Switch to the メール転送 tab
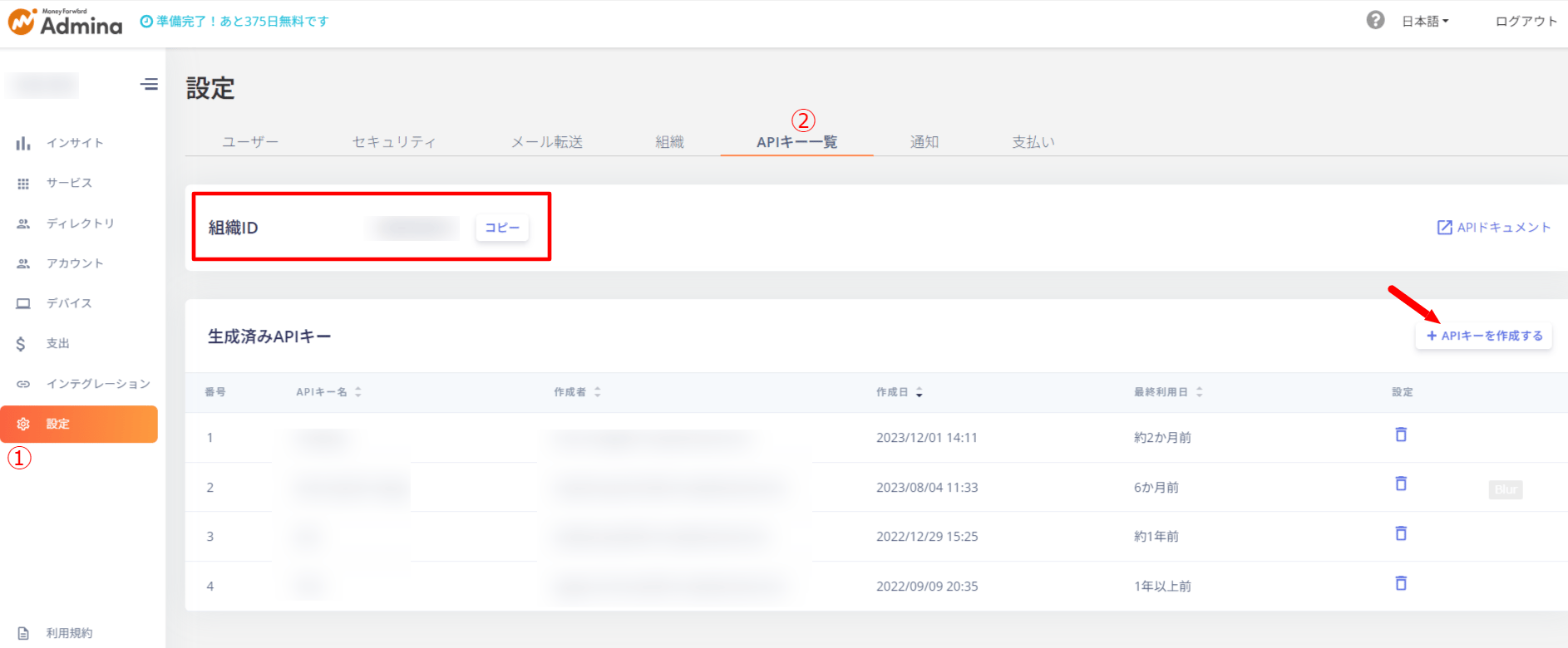The image size is (1568, 648). coord(547,142)
